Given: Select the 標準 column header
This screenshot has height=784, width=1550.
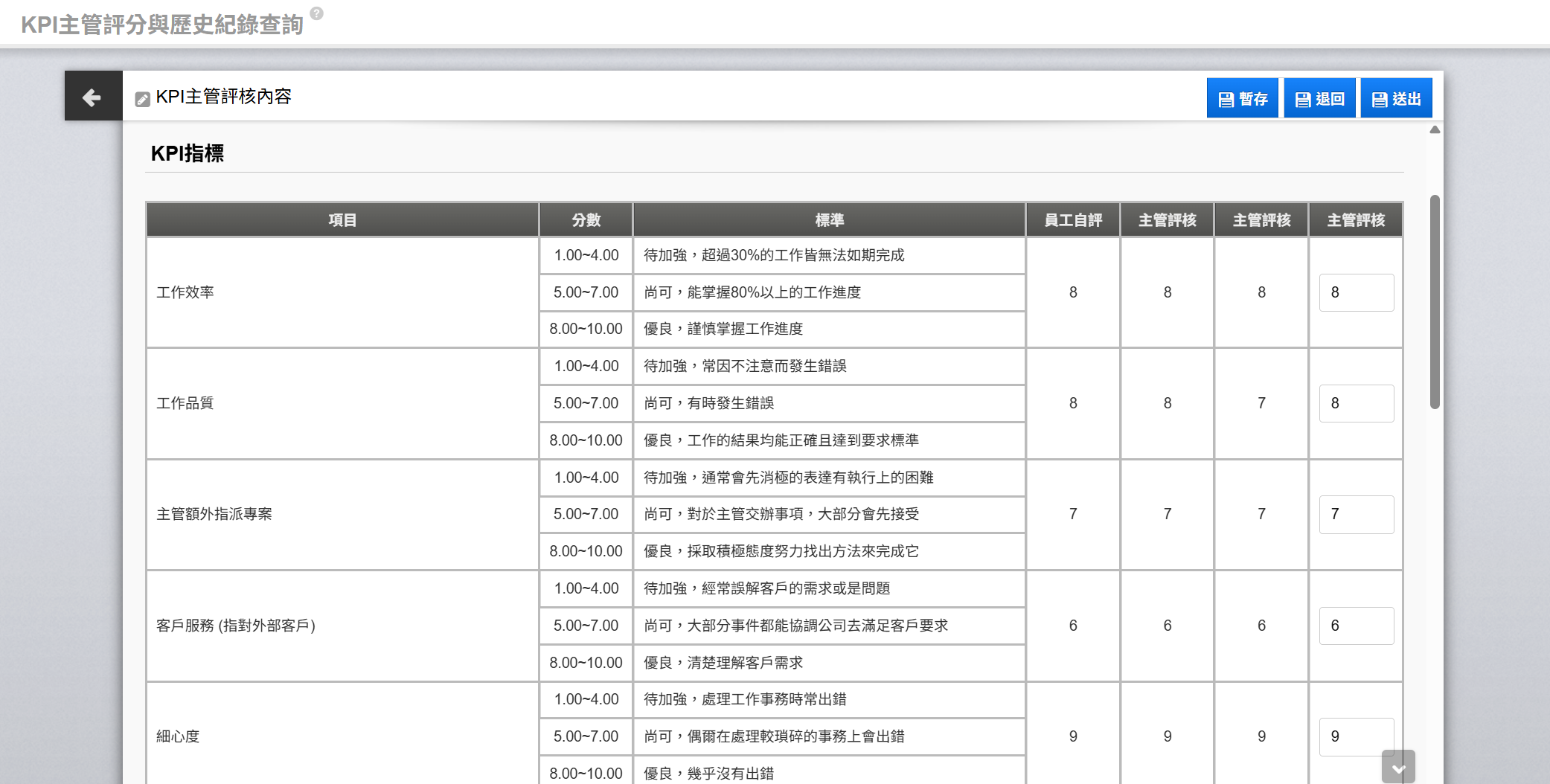Looking at the screenshot, I should (x=829, y=220).
